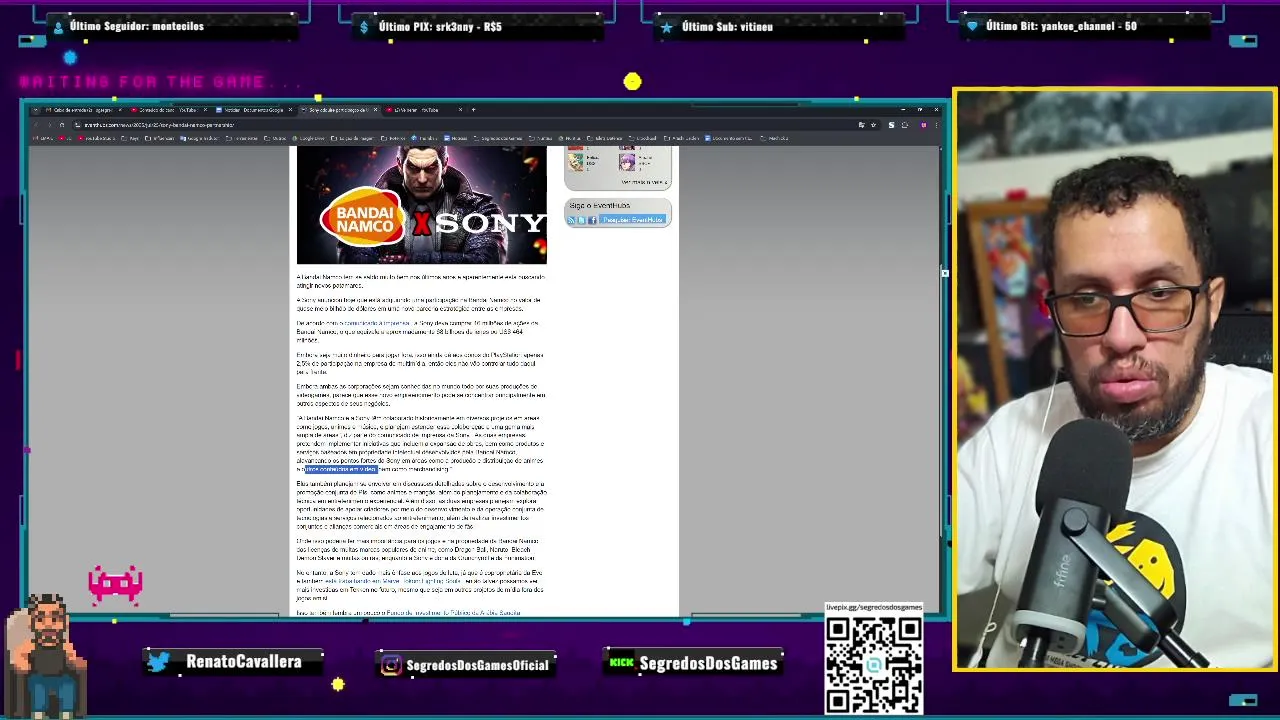Open a new browser tab
1280x720 pixels.
(x=474, y=110)
